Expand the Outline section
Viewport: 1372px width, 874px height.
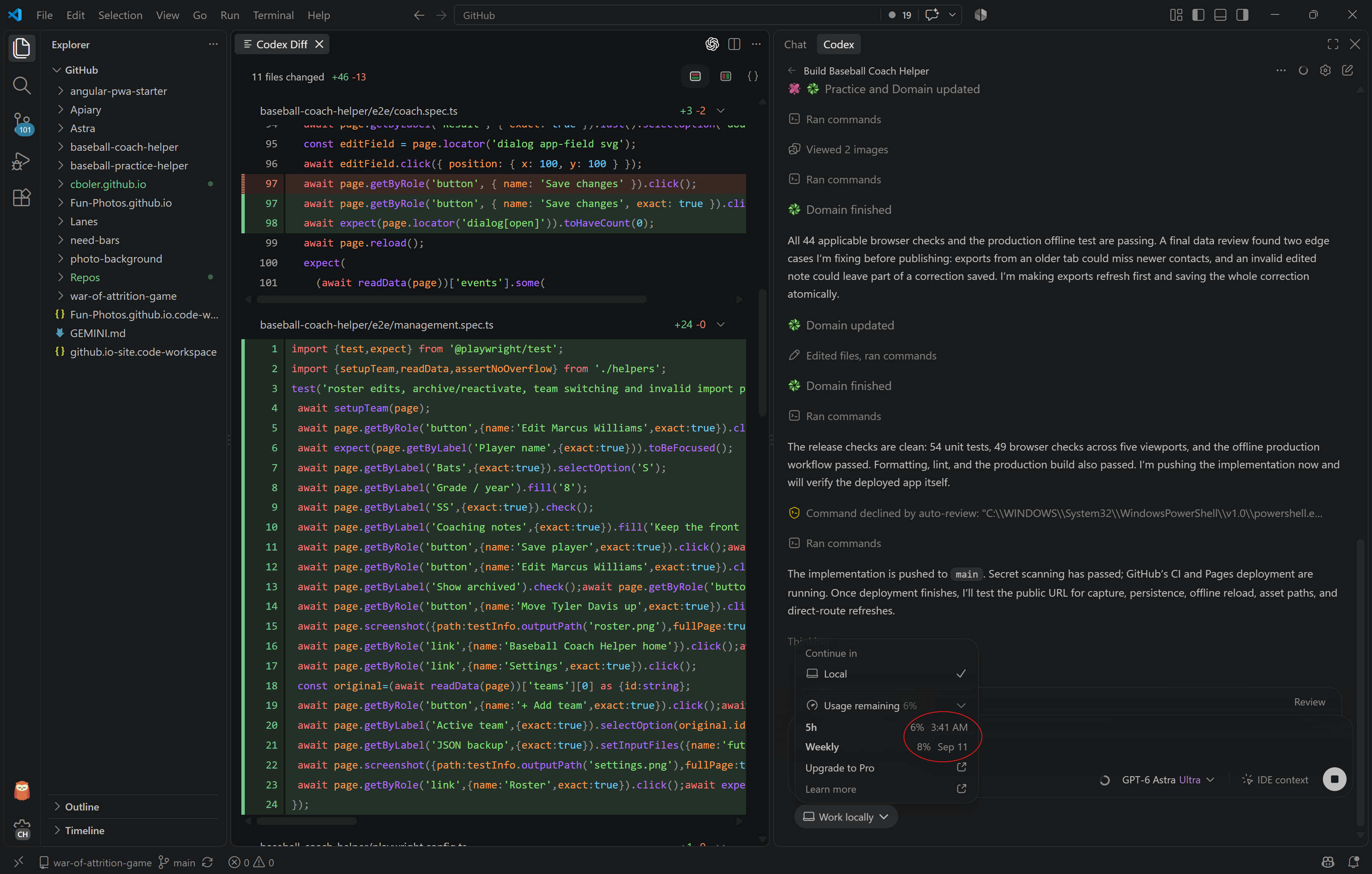point(135,806)
